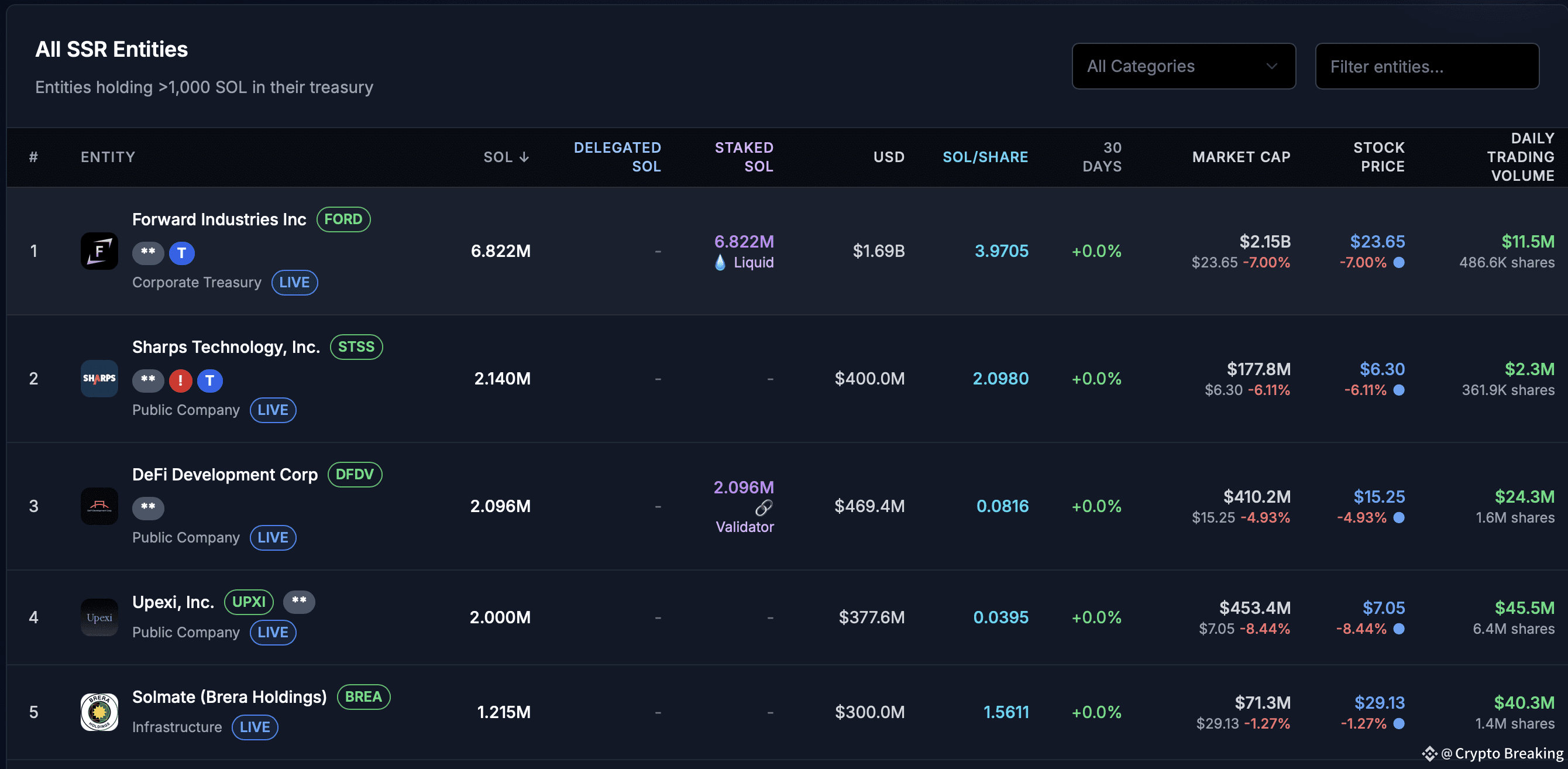The image size is (1568, 769).
Task: Sort by SOL/SHARE column header
Action: 985,157
